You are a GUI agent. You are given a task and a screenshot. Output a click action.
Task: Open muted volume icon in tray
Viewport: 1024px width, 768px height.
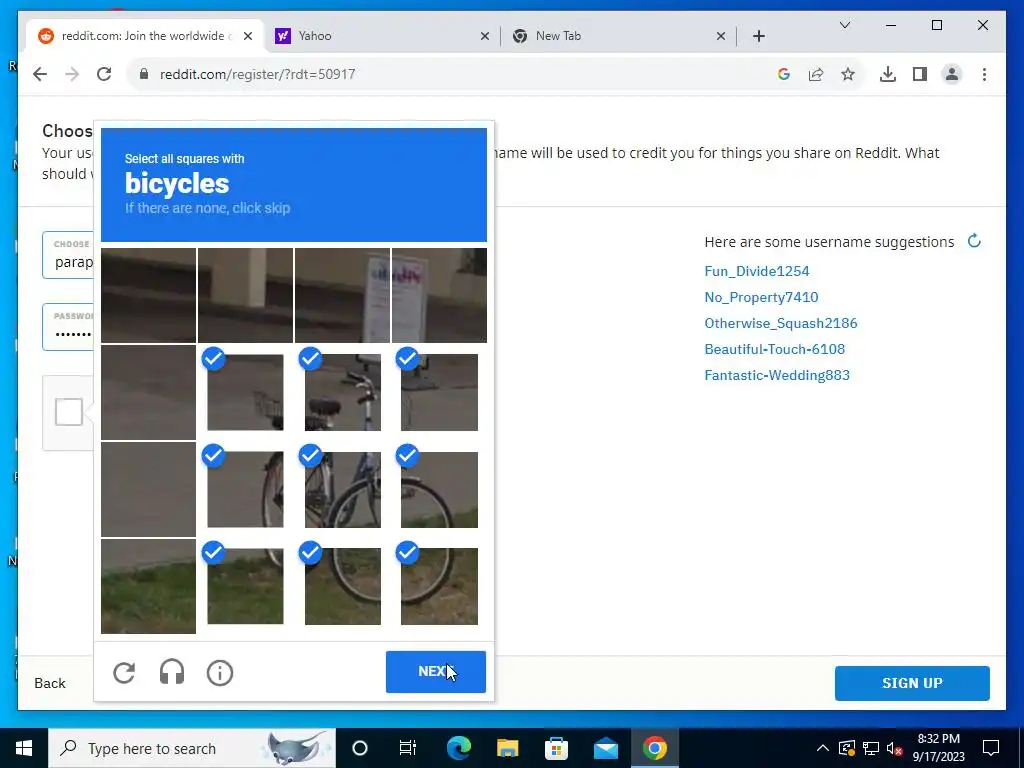[895, 748]
